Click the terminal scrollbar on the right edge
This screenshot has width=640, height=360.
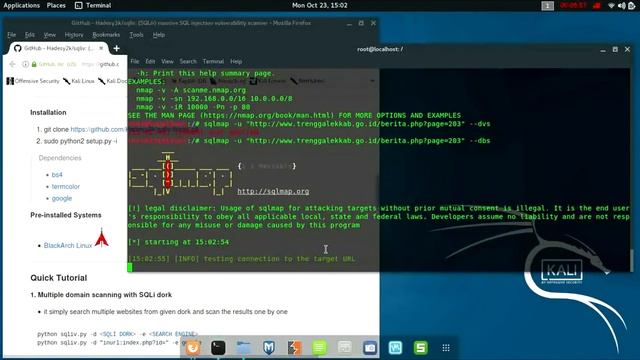pyautogui.click(x=632, y=259)
